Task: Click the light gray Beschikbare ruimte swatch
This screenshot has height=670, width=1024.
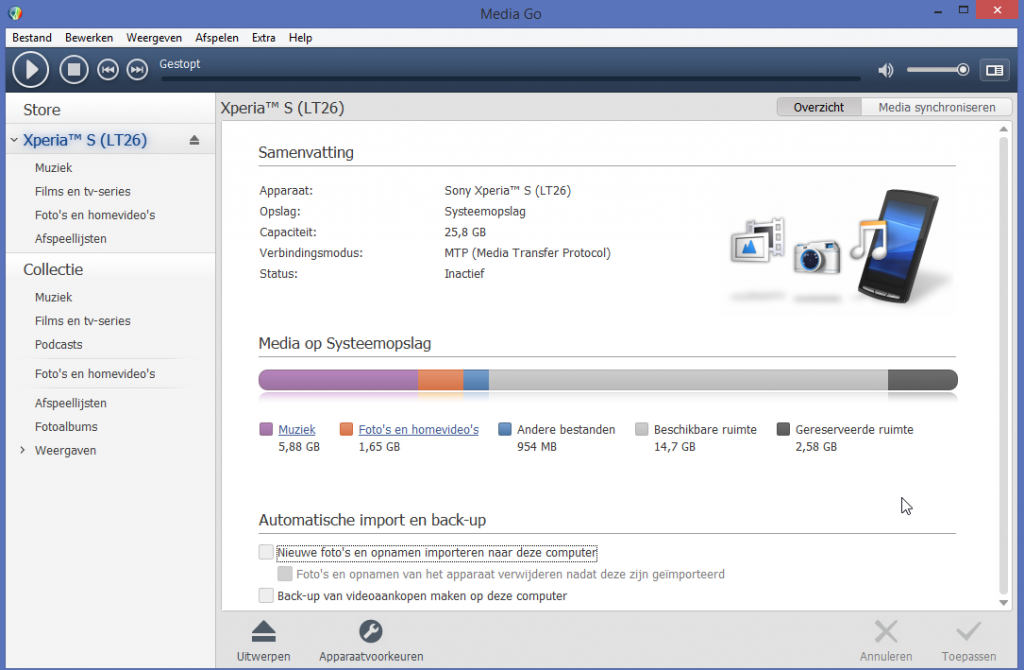Action: [641, 429]
